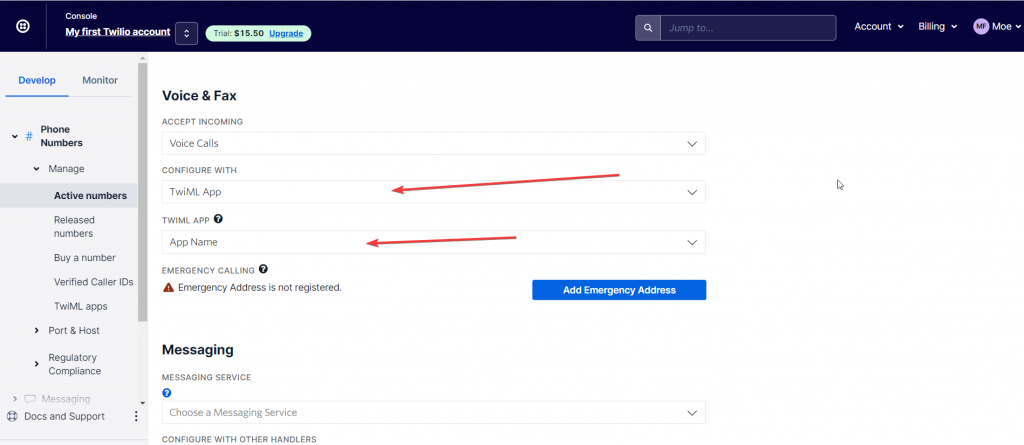
Task: Click Add Emergency Address button
Action: [x=619, y=290]
